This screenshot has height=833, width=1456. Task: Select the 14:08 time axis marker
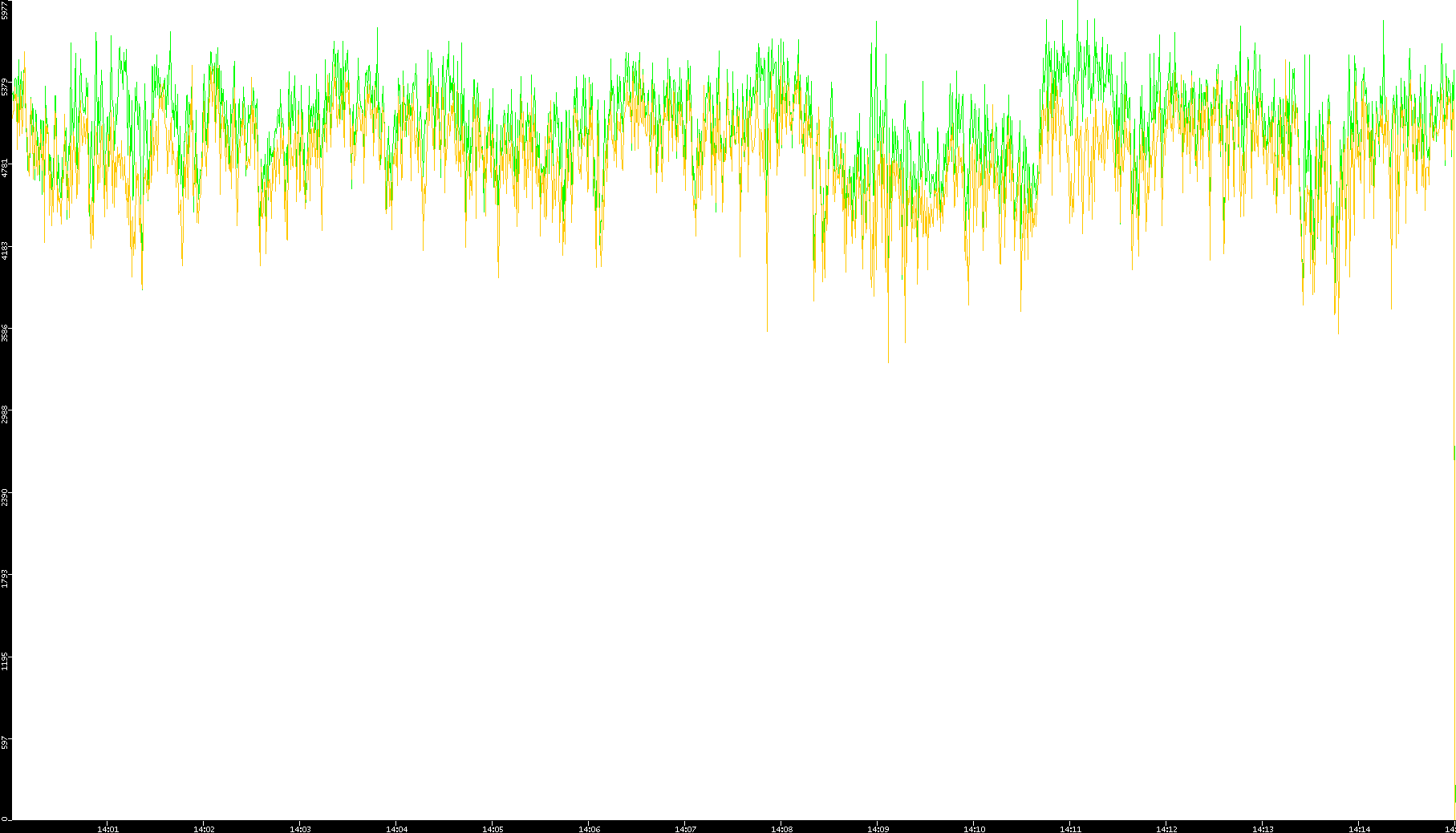[781, 829]
